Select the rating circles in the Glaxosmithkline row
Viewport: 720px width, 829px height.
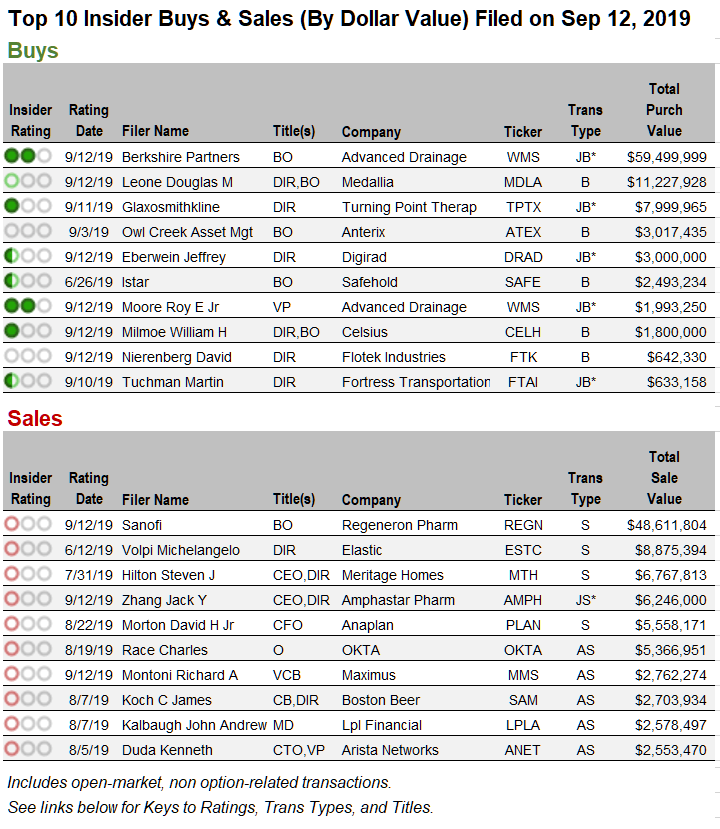coord(28,206)
